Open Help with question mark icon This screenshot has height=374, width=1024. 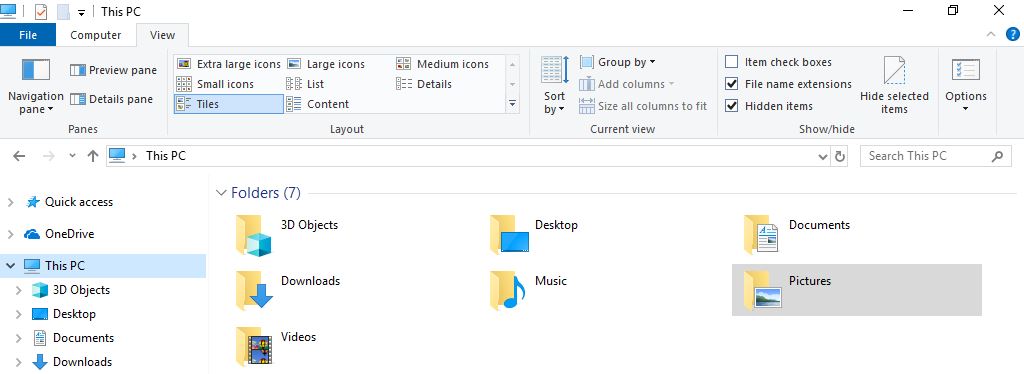coord(1012,35)
